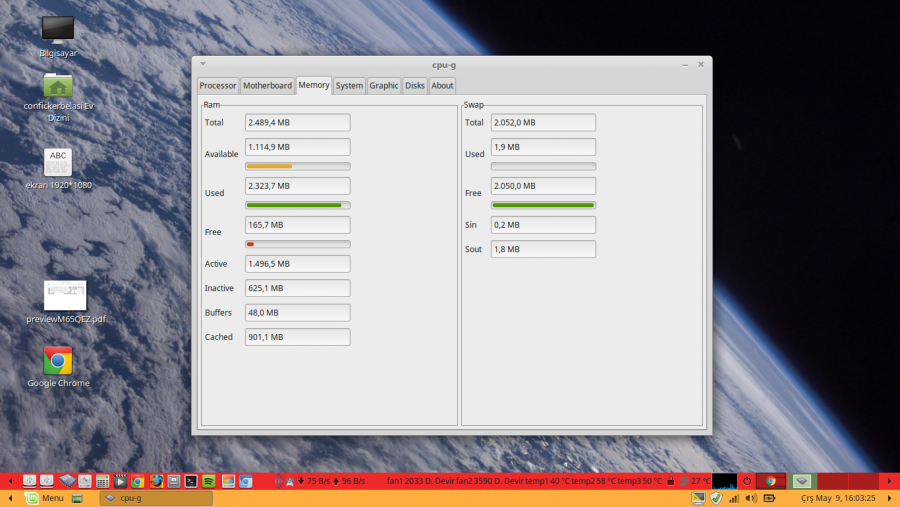Open the Google Chrome desktop shortcut

coord(58,361)
